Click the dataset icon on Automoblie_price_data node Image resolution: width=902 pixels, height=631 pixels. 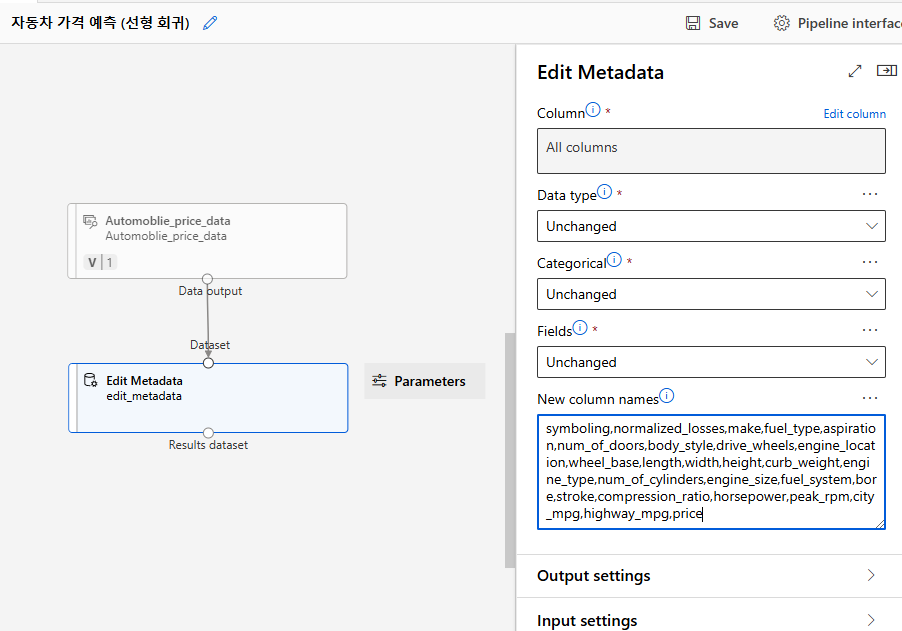point(90,221)
